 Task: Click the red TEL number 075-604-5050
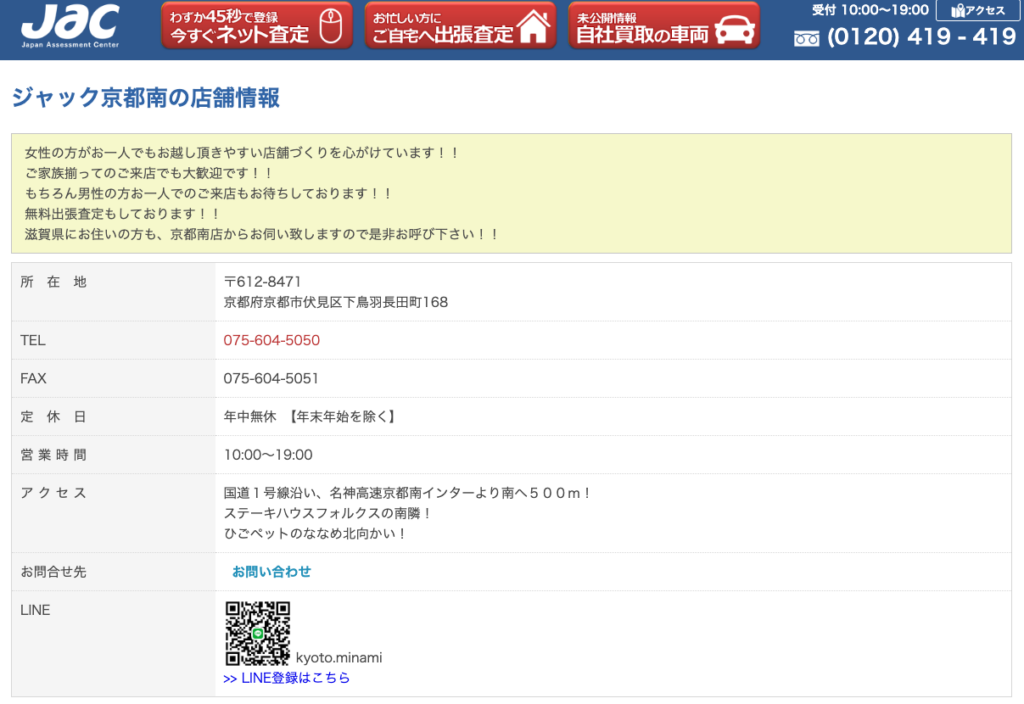tap(271, 340)
